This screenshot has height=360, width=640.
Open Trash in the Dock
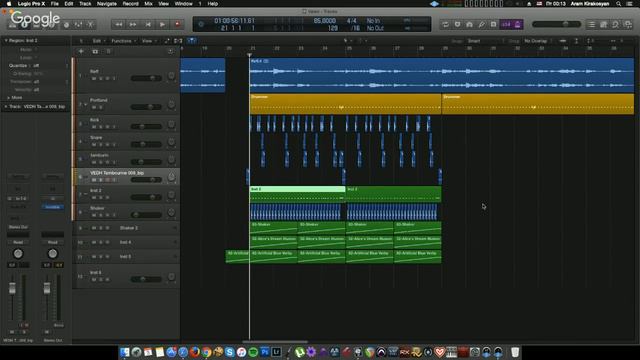tap(515, 352)
